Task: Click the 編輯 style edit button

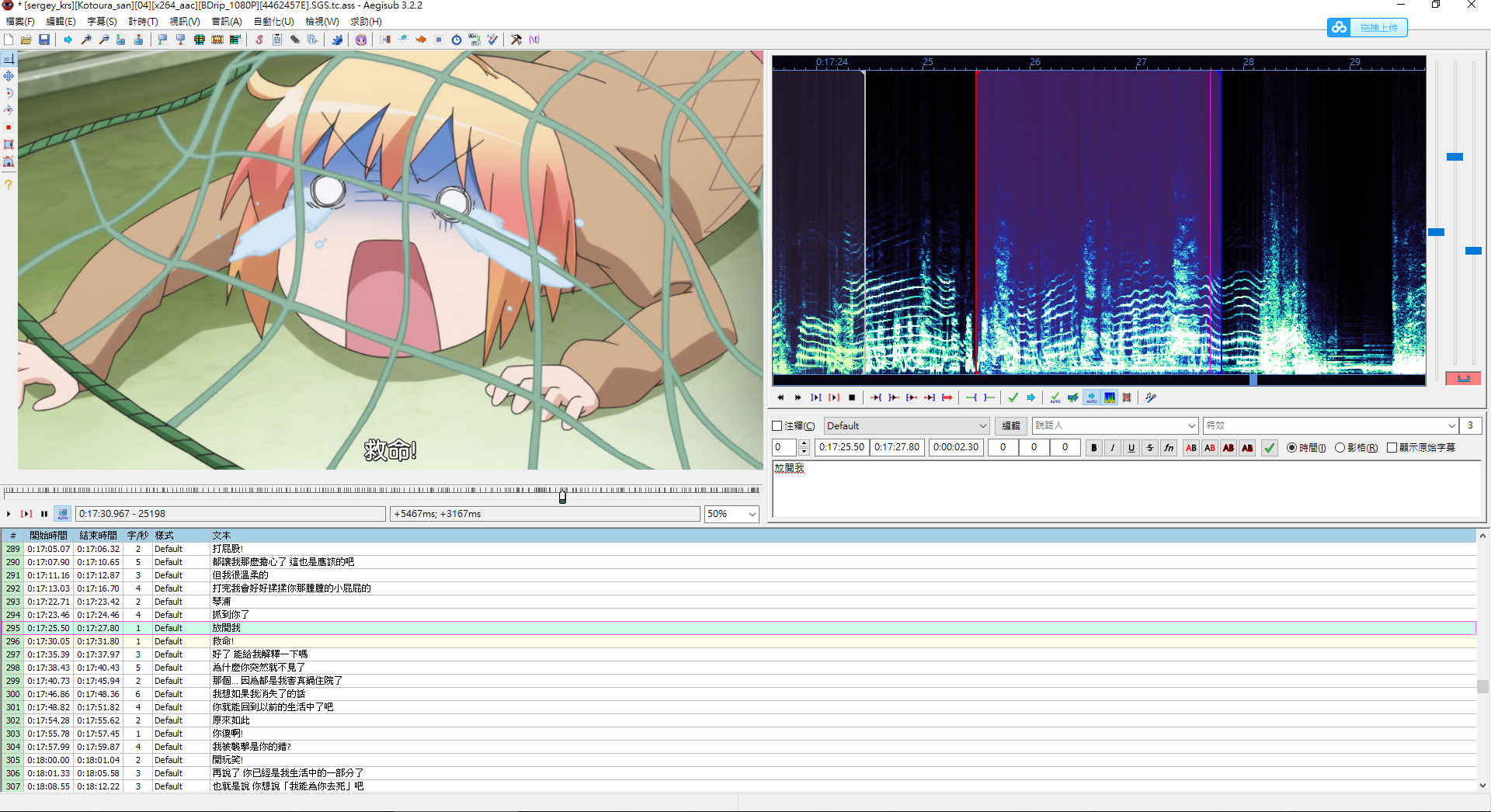Action: (x=1011, y=426)
